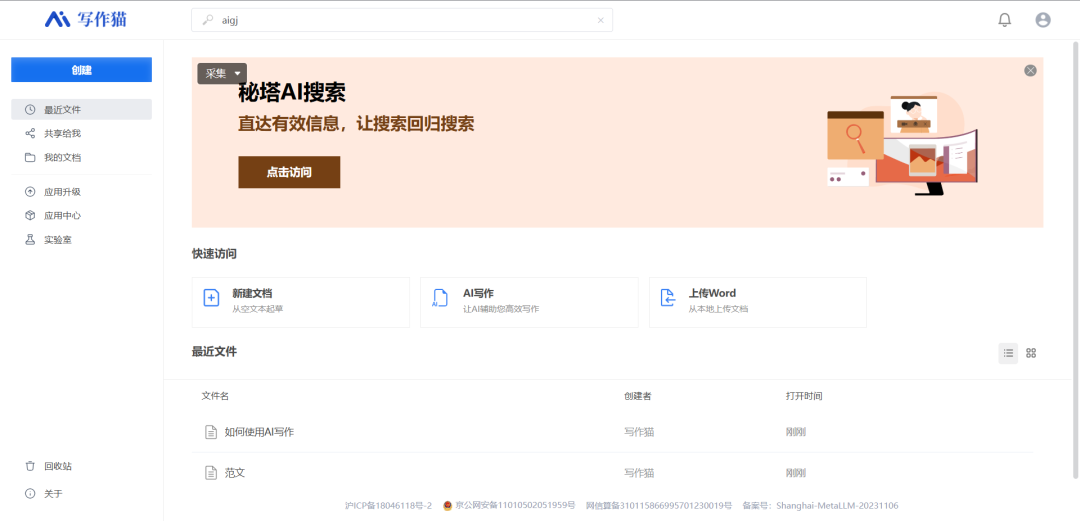Click the 网信算备 filing number footer text
1080x521 pixels.
pyautogui.click(x=659, y=506)
